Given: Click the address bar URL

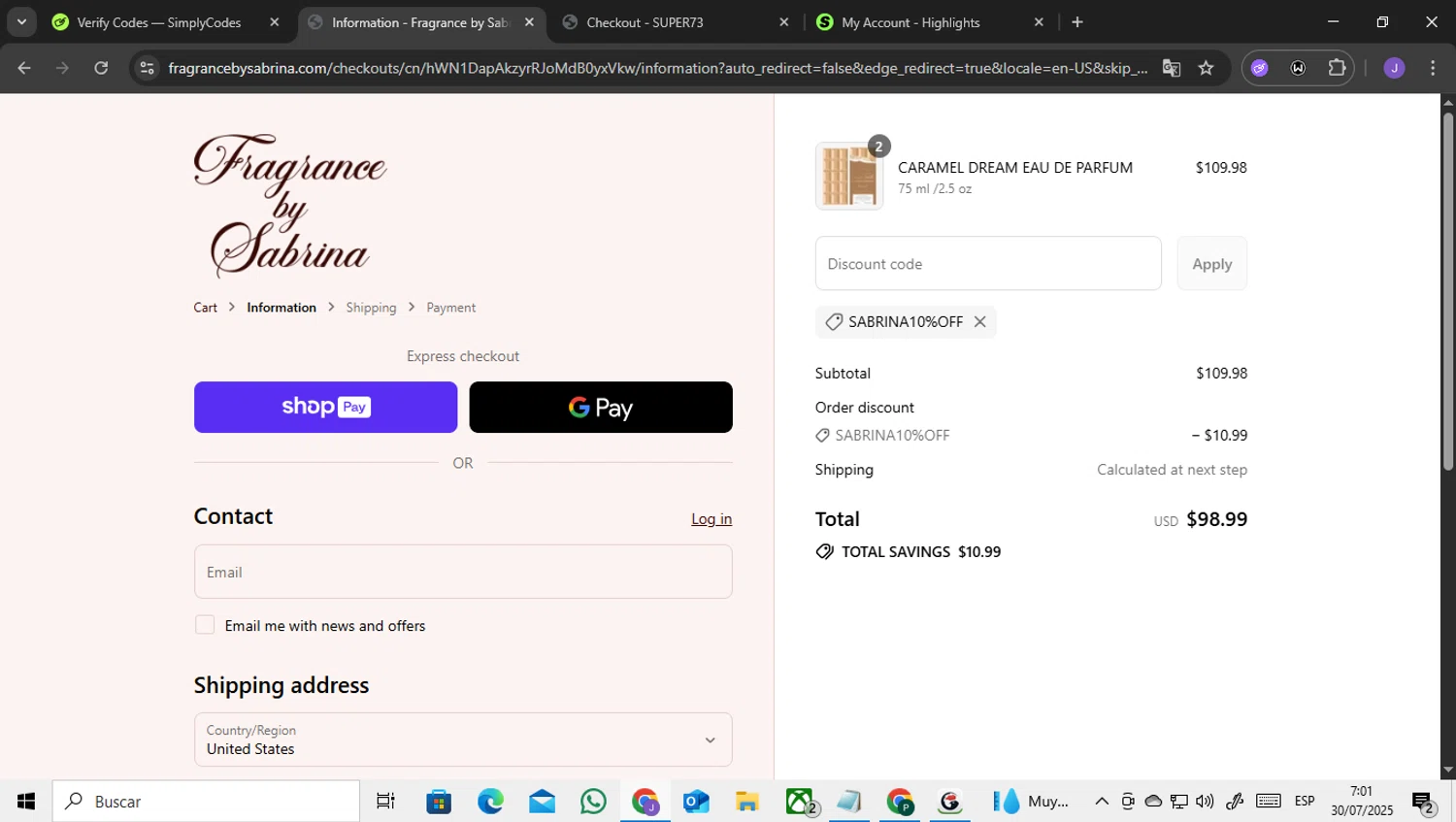Looking at the screenshot, I should pos(657,68).
